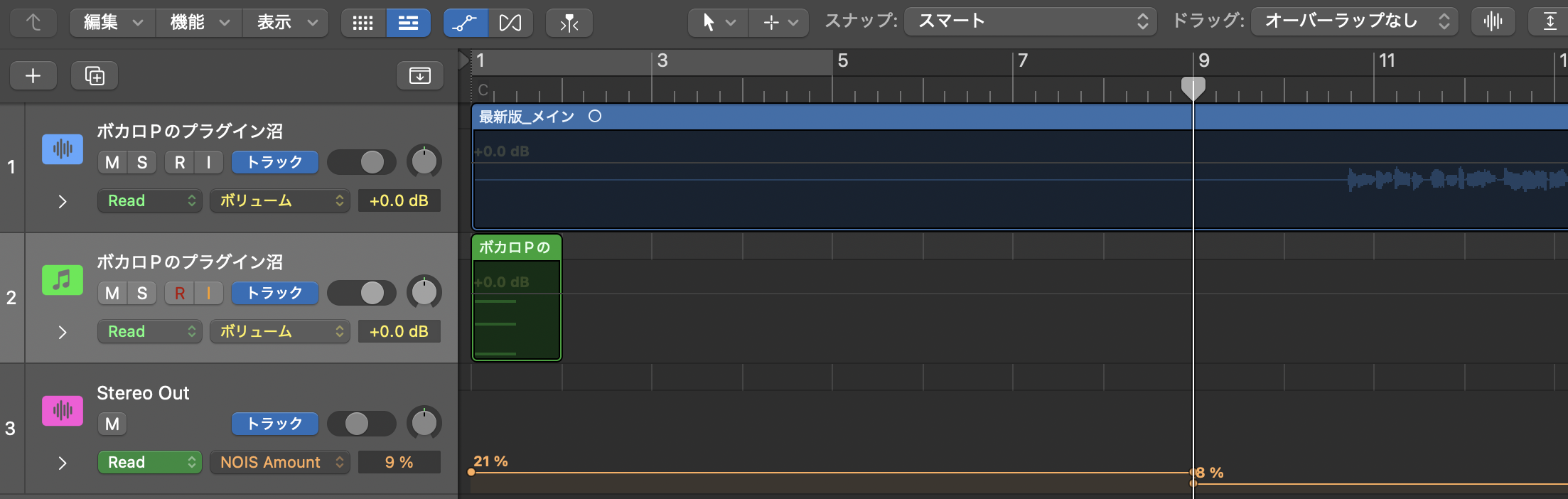The image size is (1568, 499).
Task: Toggle the automation curve view icon
Action: pyautogui.click(x=465, y=23)
